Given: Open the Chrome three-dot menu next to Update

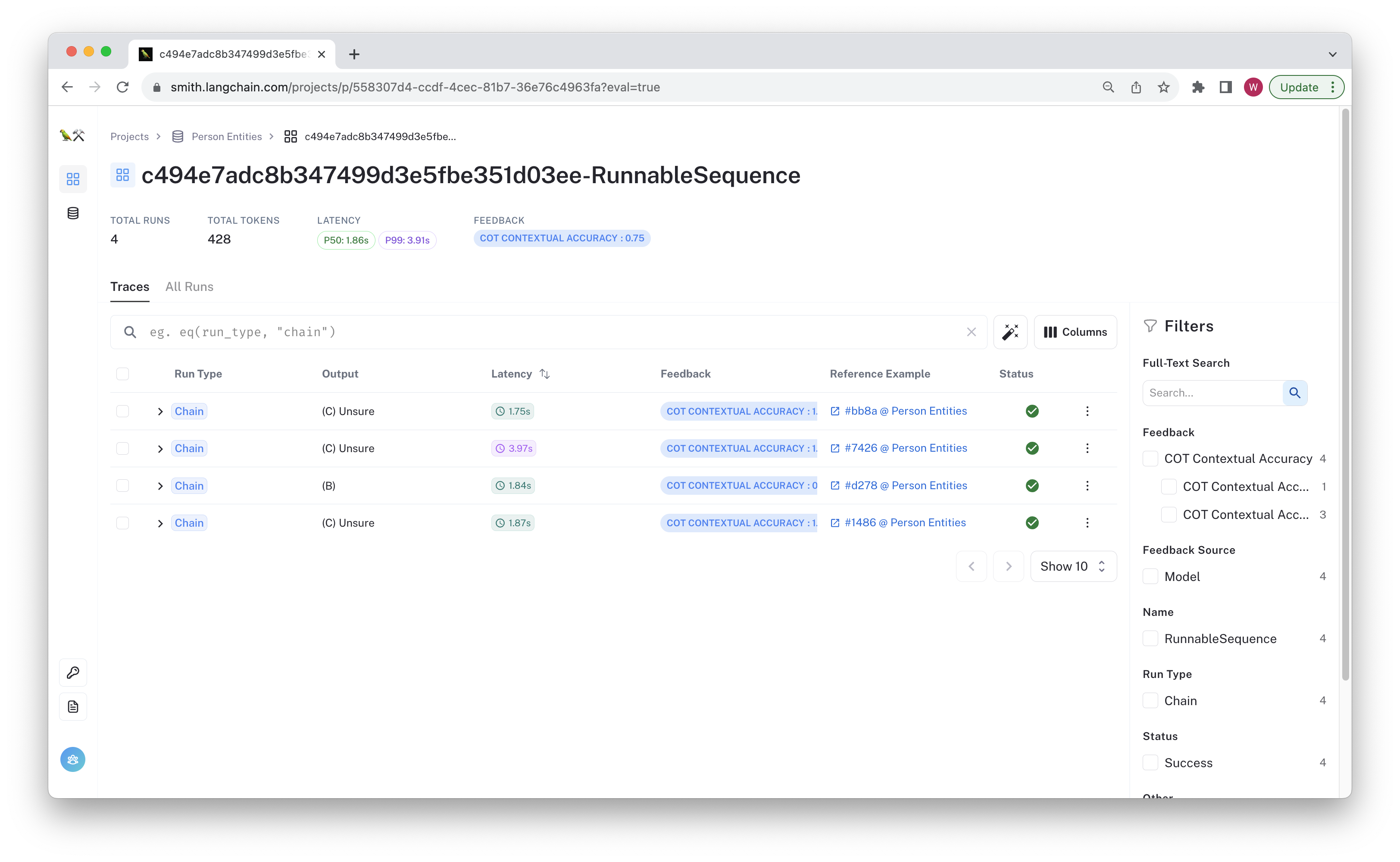Looking at the screenshot, I should [1332, 87].
